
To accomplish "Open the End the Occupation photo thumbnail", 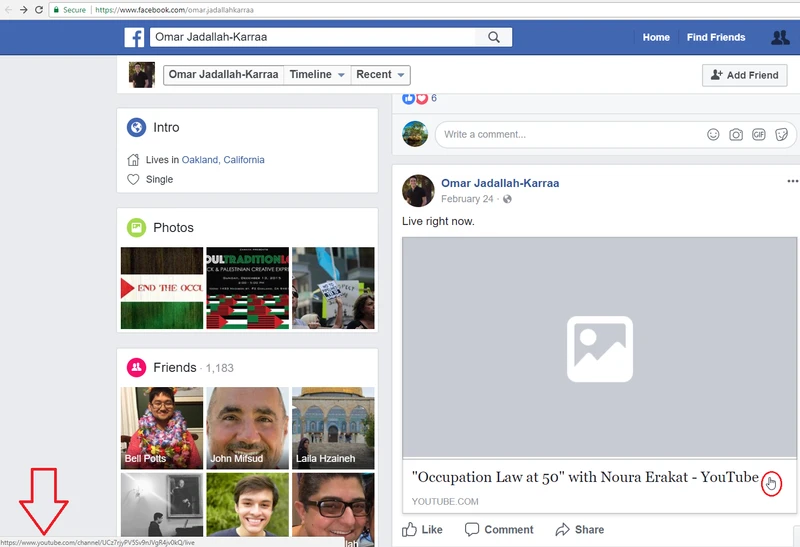I will pyautogui.click(x=162, y=288).
